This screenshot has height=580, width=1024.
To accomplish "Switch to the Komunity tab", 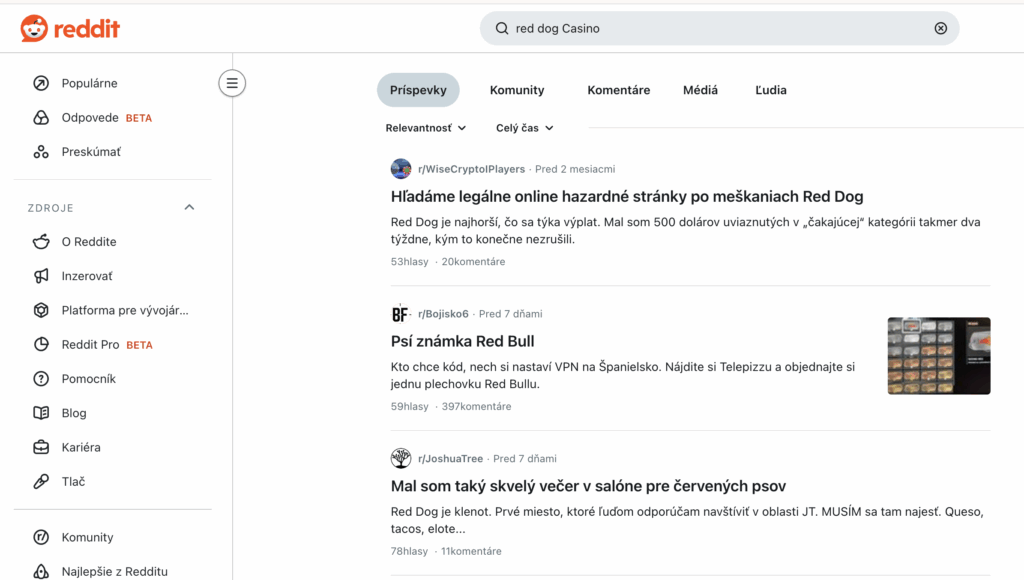I will coord(517,90).
